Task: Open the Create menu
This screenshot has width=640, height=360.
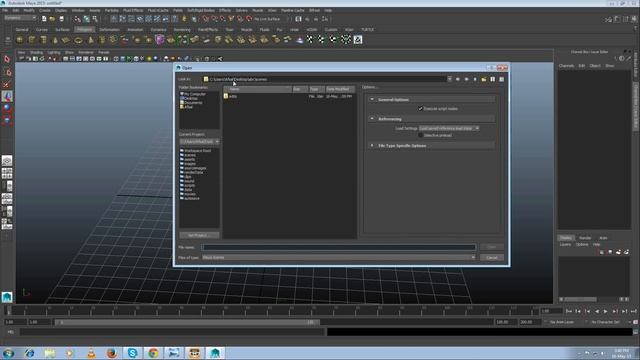Action: (x=45, y=10)
